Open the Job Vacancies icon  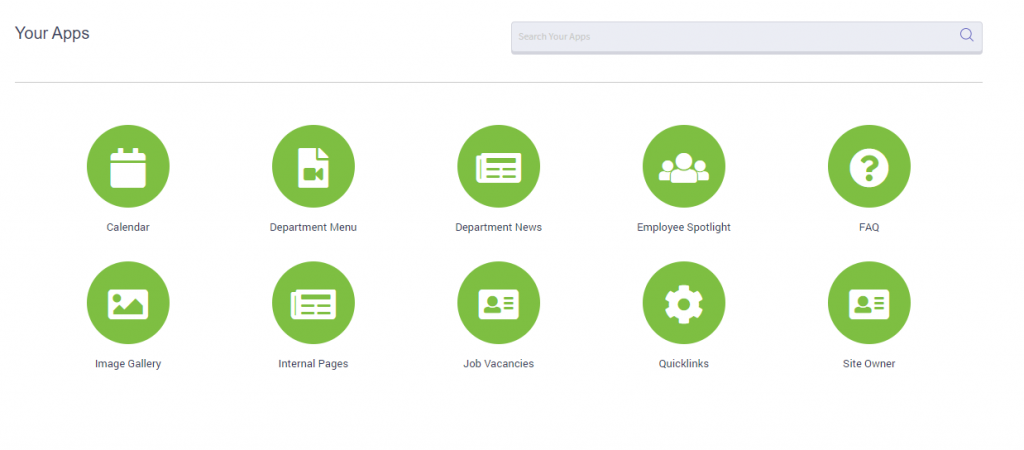click(x=498, y=303)
